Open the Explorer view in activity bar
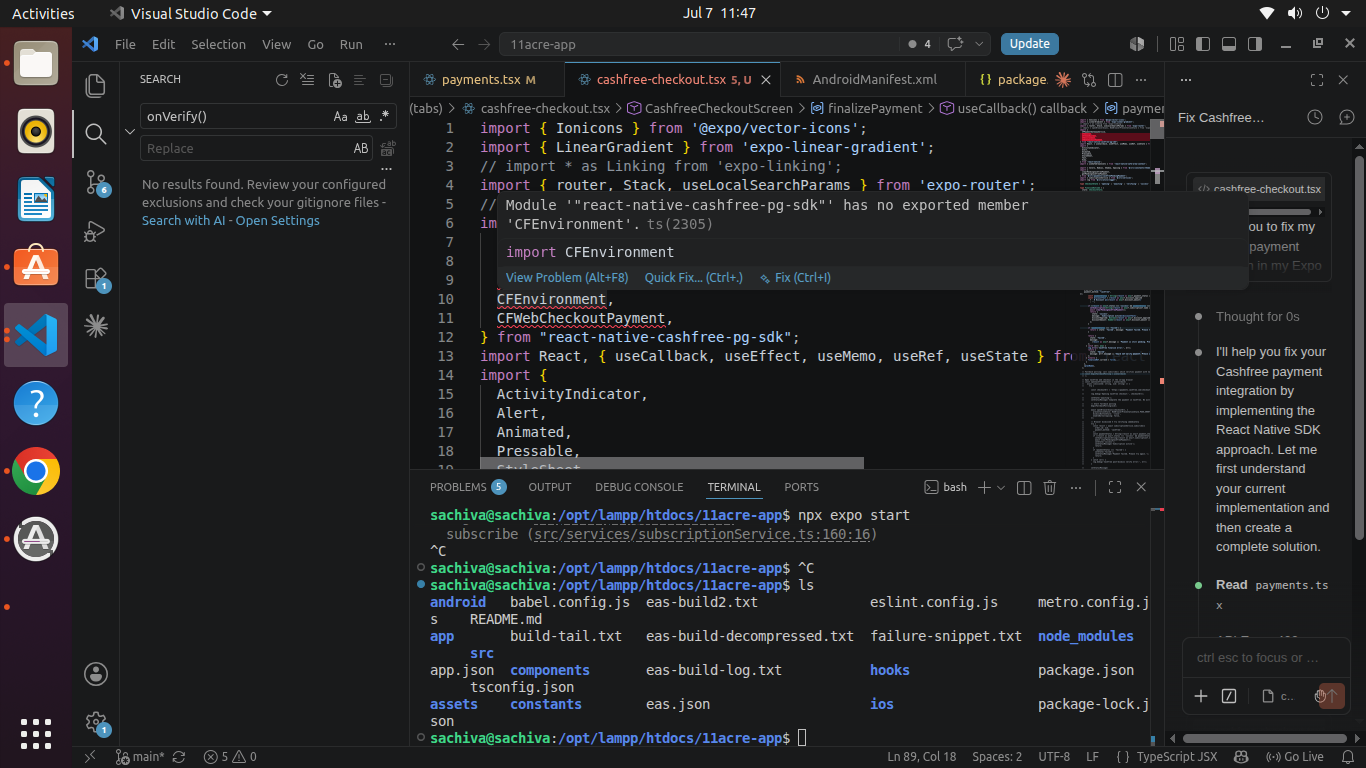Image resolution: width=1366 pixels, height=768 pixels. [96, 86]
